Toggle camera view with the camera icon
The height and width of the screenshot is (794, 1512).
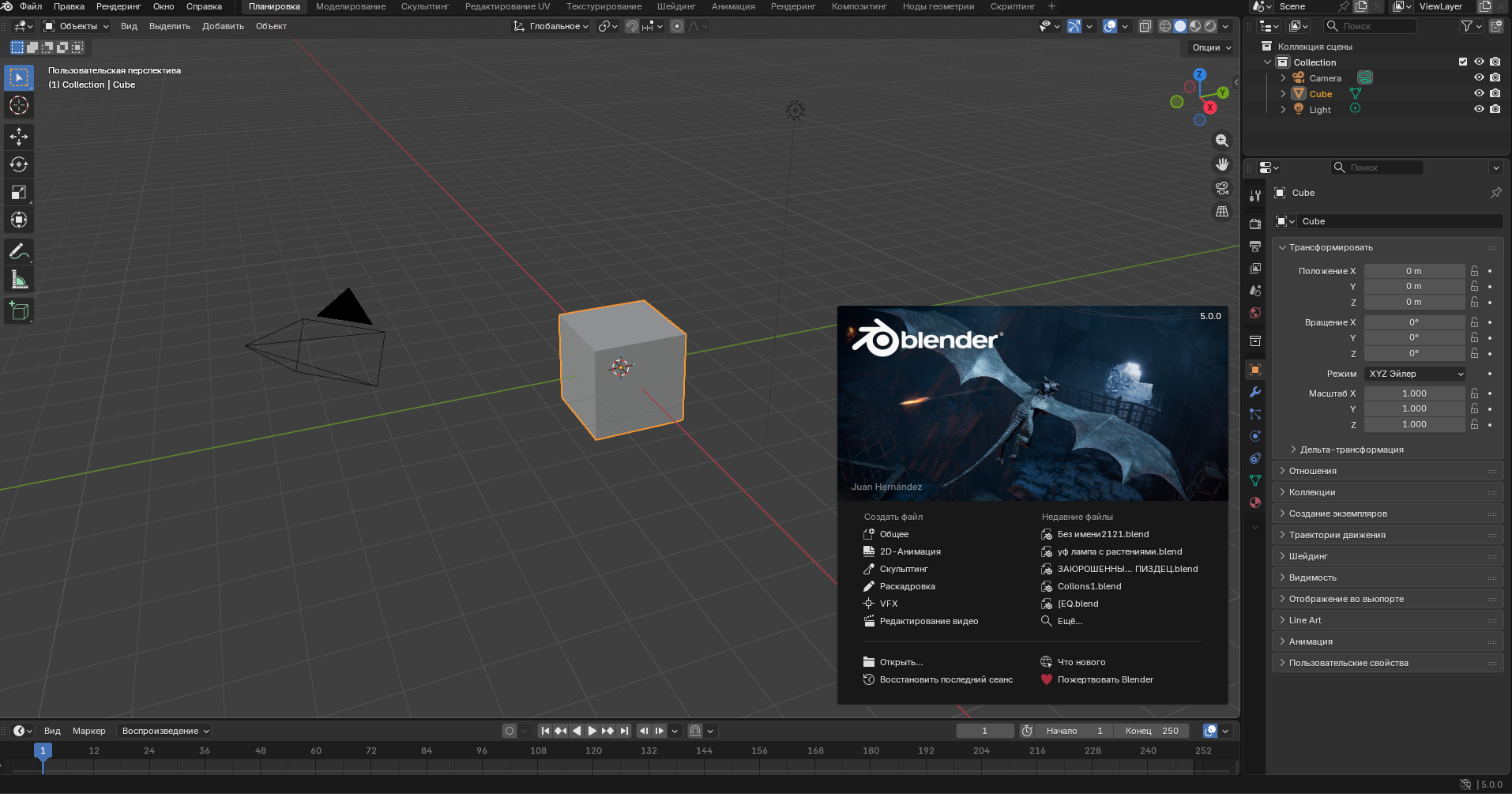click(x=1222, y=188)
